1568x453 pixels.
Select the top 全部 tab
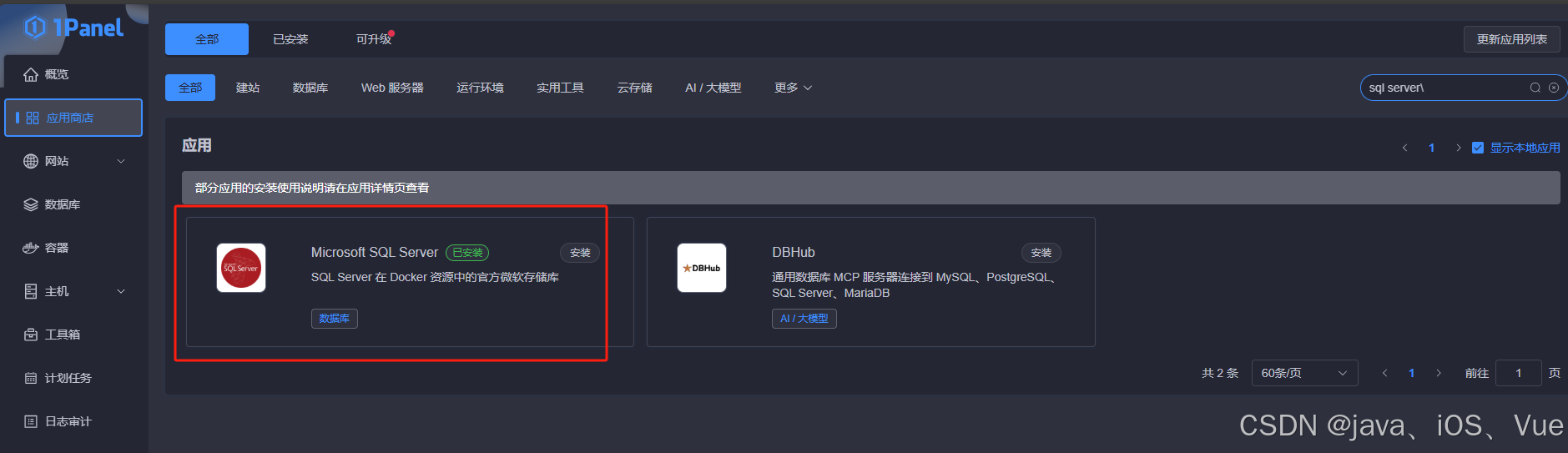click(x=207, y=39)
